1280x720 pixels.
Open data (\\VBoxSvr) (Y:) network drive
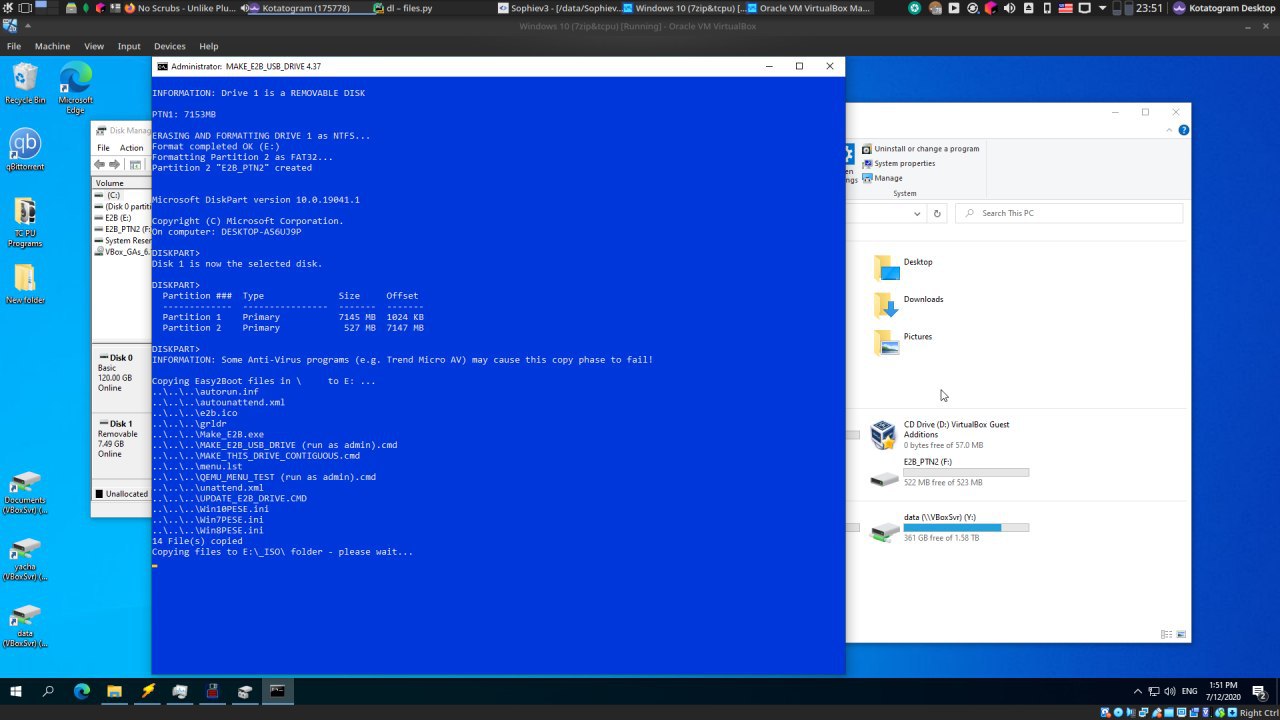coord(949,528)
